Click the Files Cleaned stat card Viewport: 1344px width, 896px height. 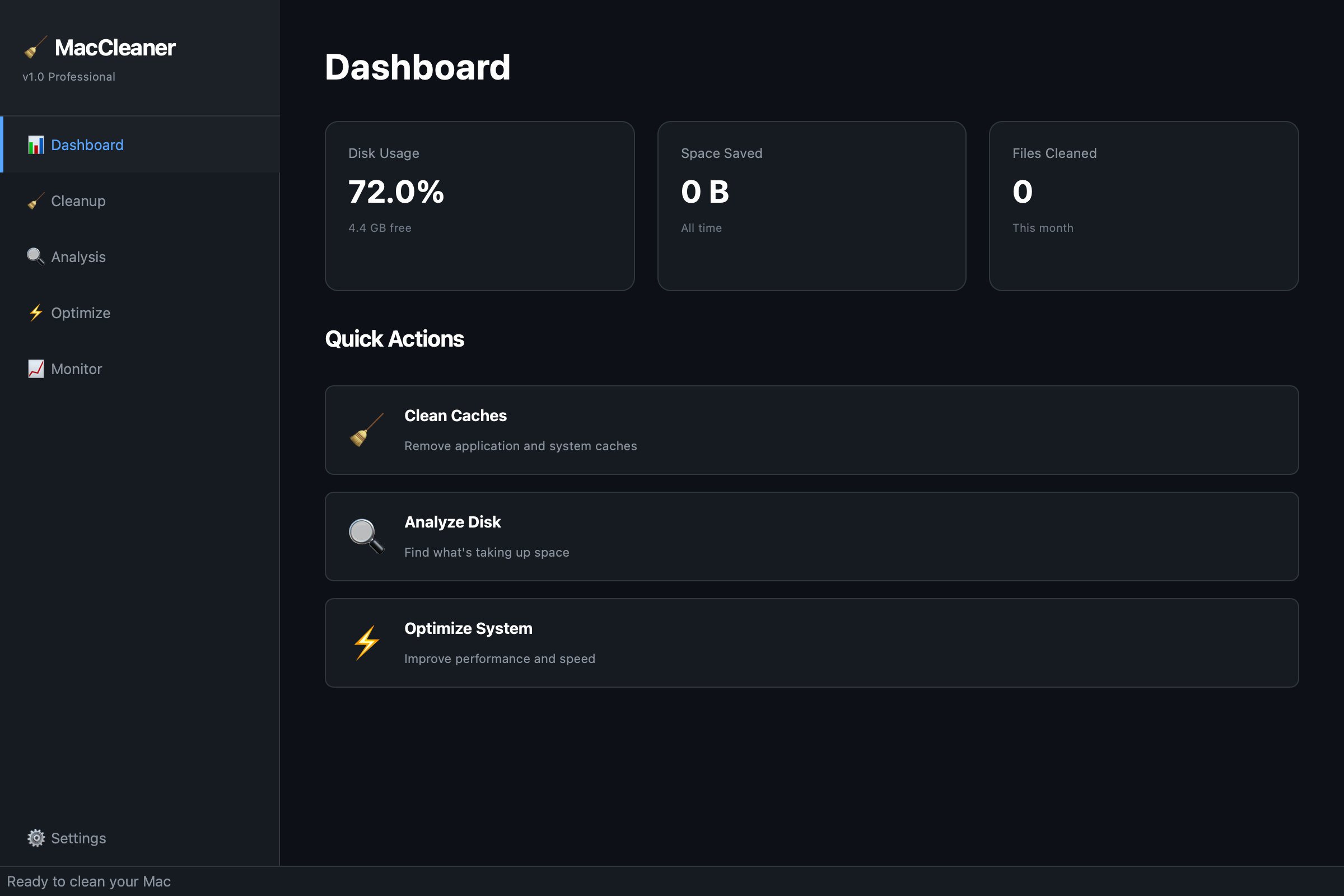[x=1144, y=206]
